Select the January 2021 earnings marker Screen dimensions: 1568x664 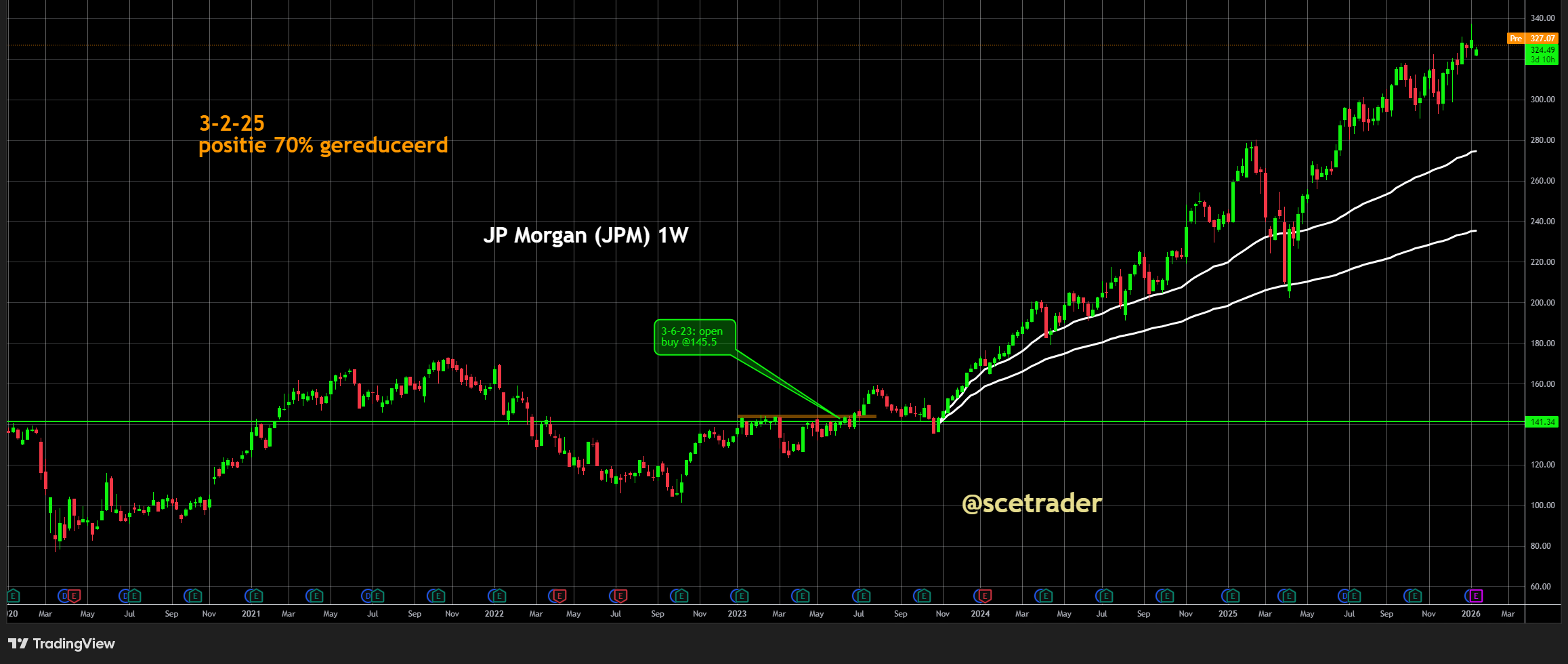coord(256,596)
